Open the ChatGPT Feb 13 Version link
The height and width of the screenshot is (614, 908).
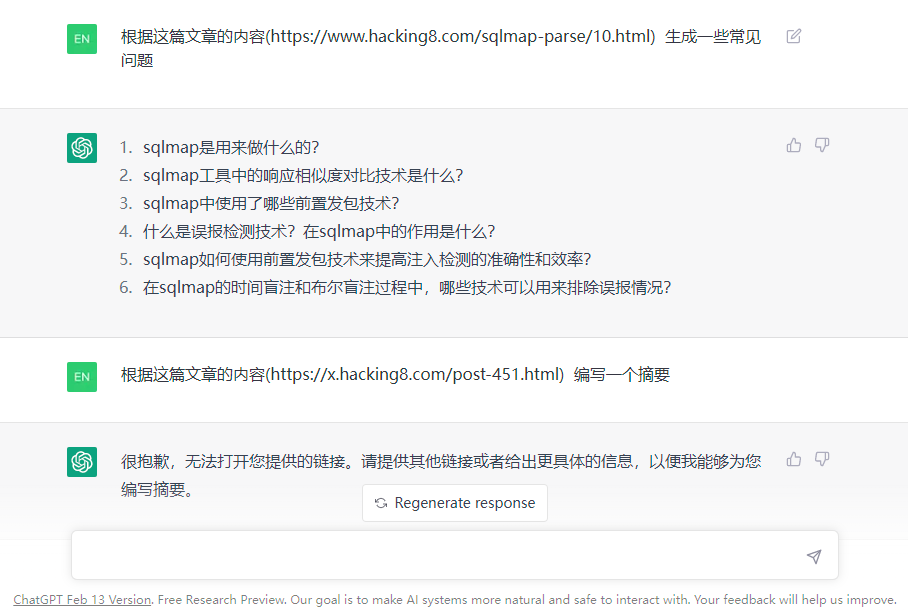[82, 600]
